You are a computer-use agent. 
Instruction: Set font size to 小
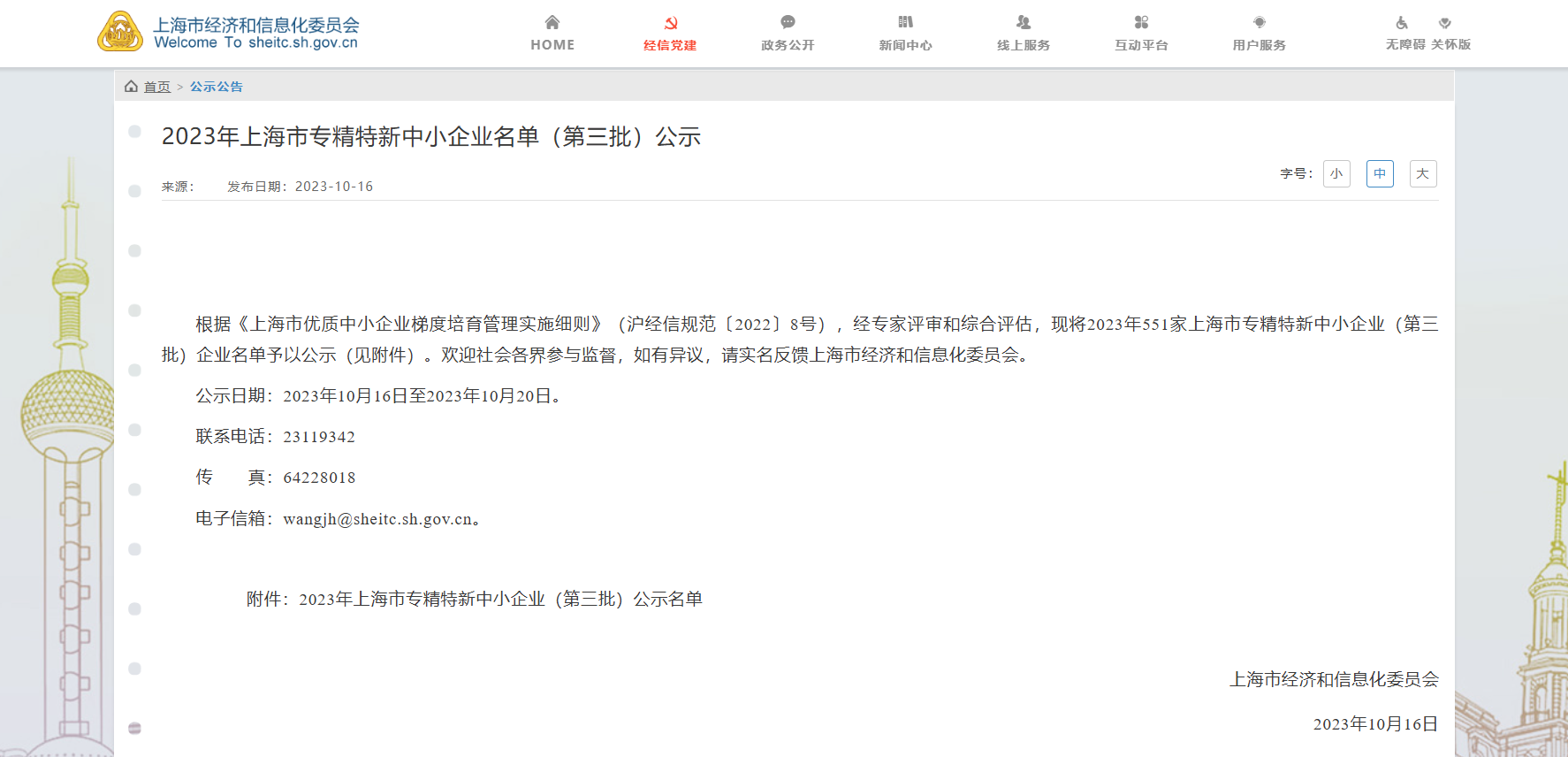pyautogui.click(x=1336, y=174)
